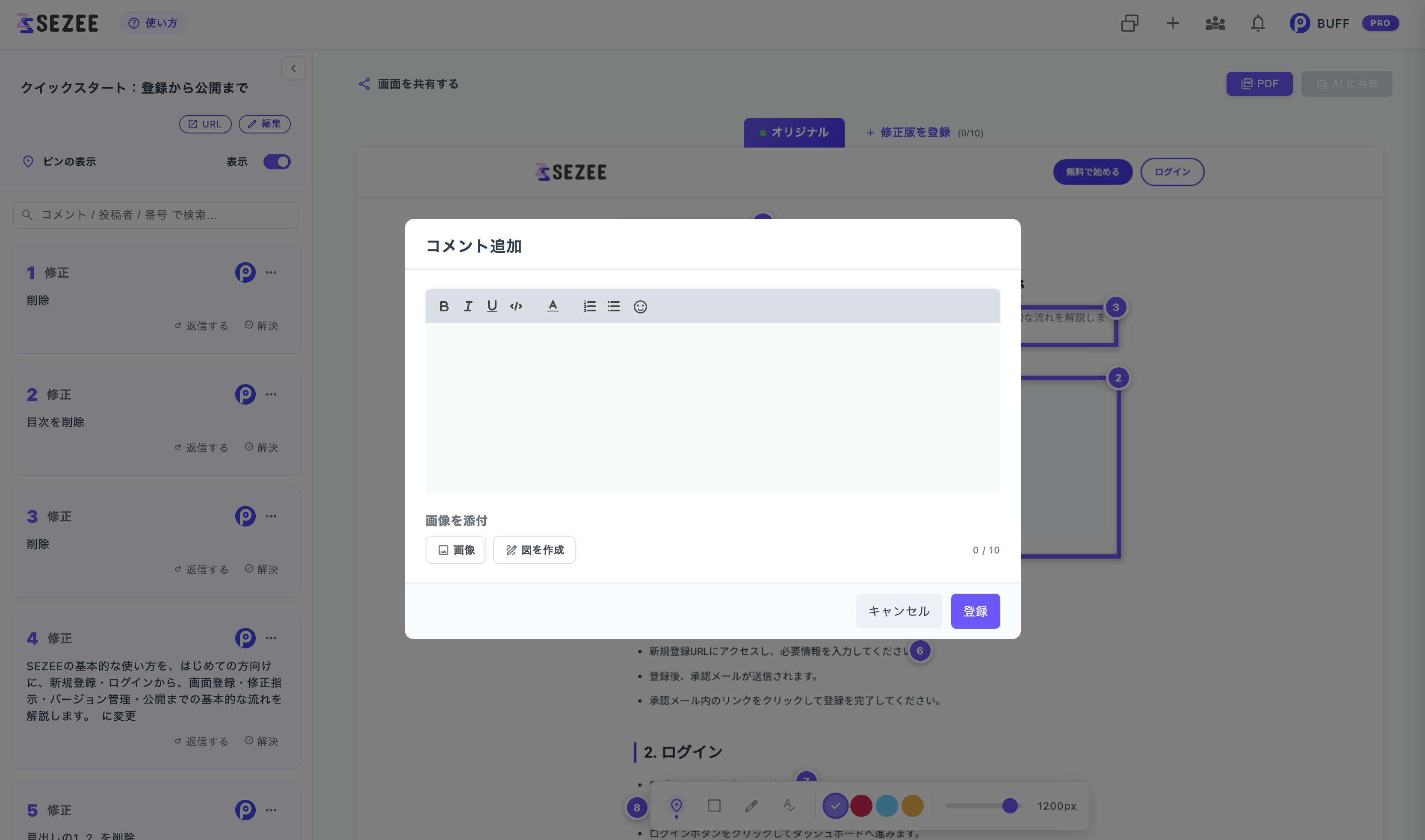Select the red color swatch
Screen dimensions: 1425x840
click(x=861, y=805)
